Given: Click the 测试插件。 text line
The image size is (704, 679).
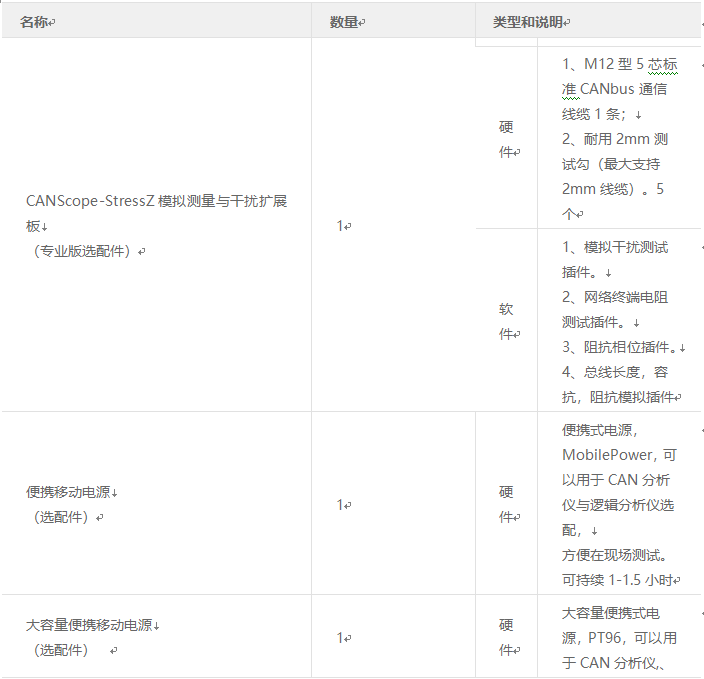Looking at the screenshot, I should pyautogui.click(x=593, y=322).
